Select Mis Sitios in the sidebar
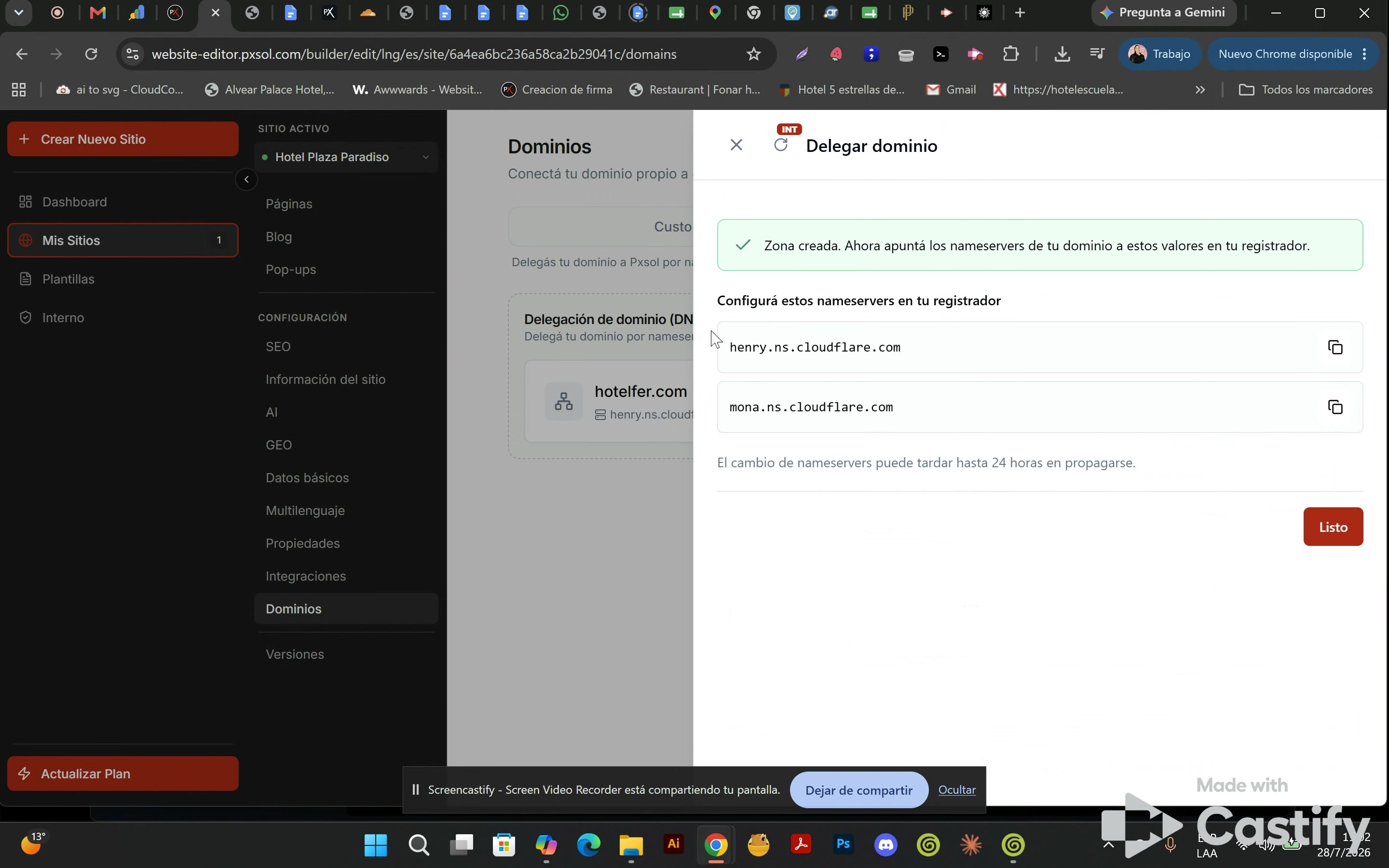 coord(123,240)
